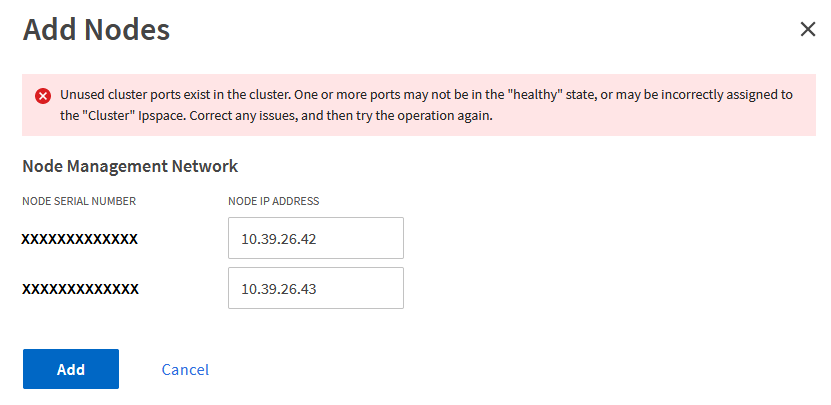Close the Add Nodes dialog
831x405 pixels.
click(x=808, y=30)
